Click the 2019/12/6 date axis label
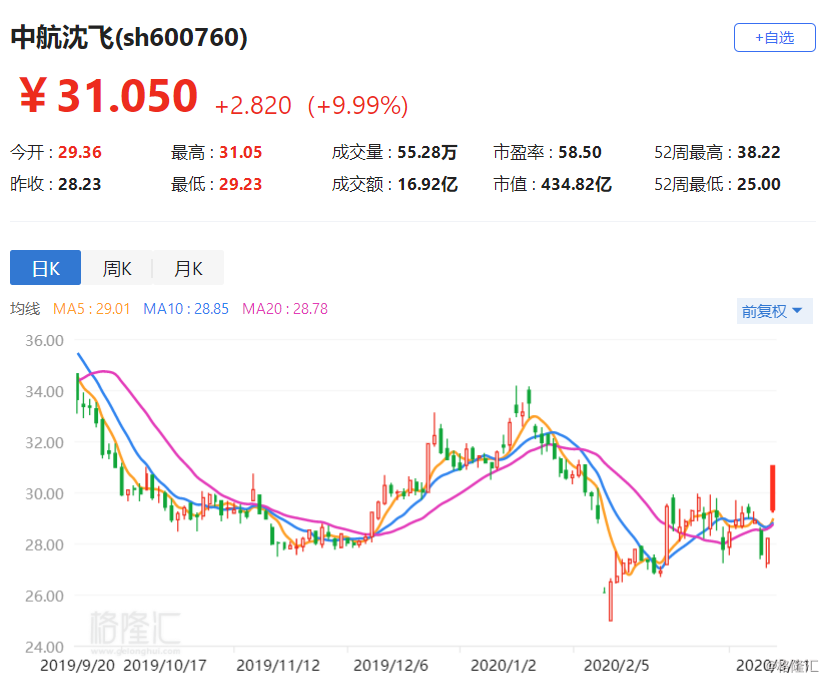Image resolution: width=826 pixels, height=680 pixels. point(391,666)
